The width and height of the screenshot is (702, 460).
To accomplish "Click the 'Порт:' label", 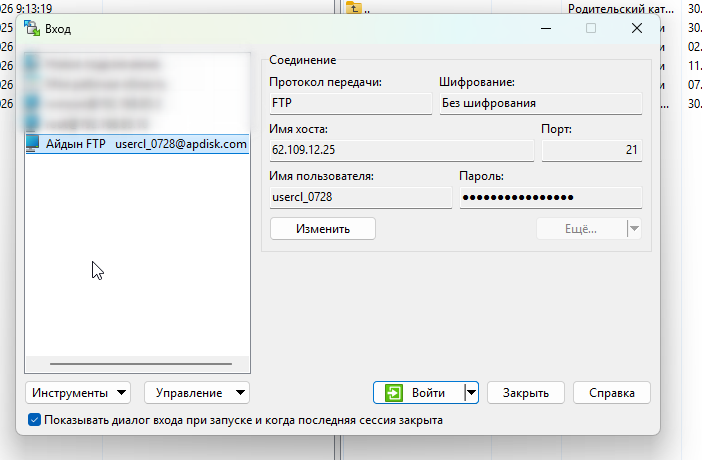I will click(x=556, y=129).
